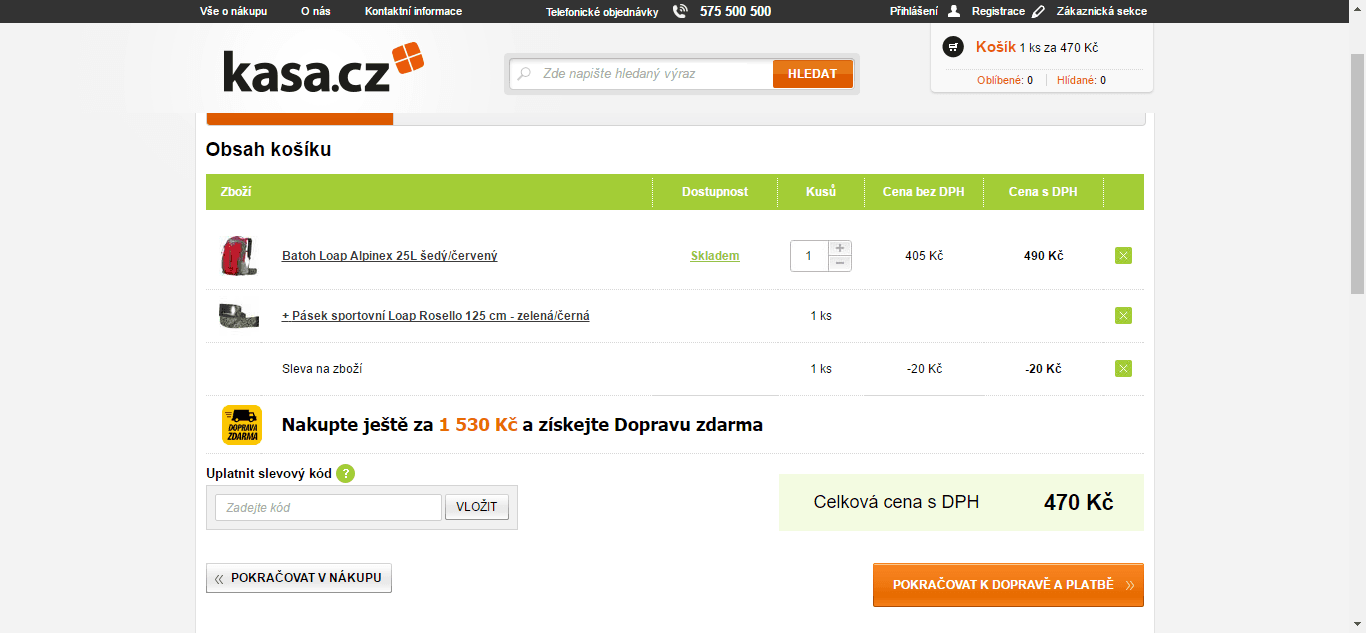Open Kontaktní informace in top menu

click(x=413, y=12)
